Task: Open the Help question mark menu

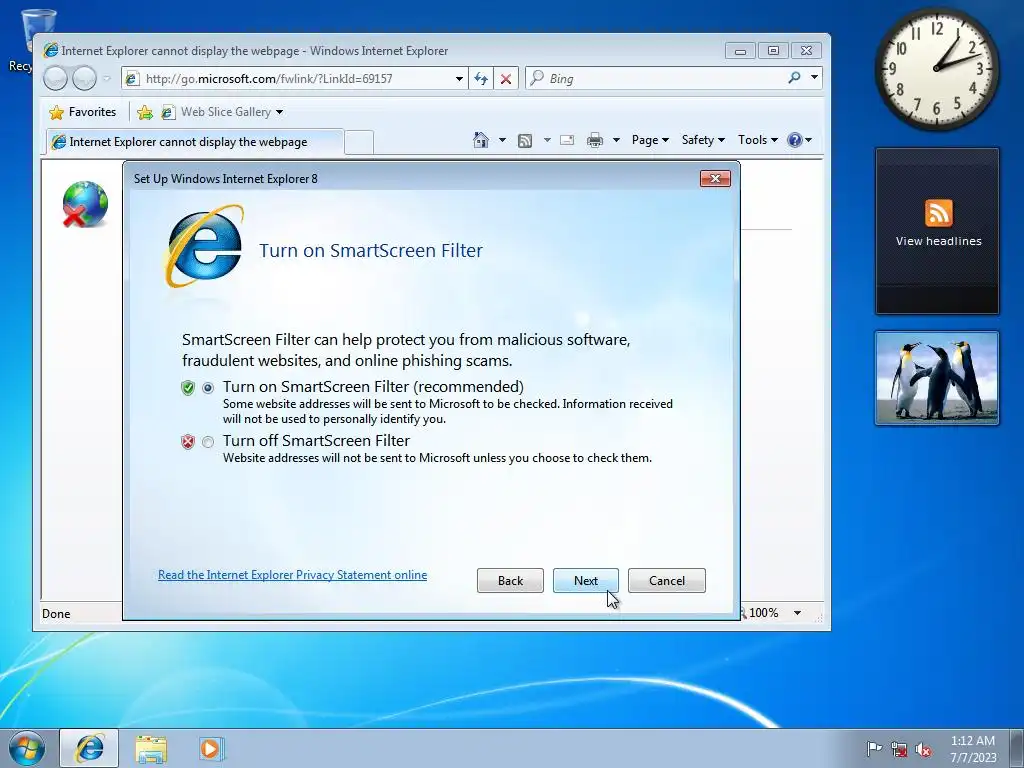Action: (x=799, y=140)
